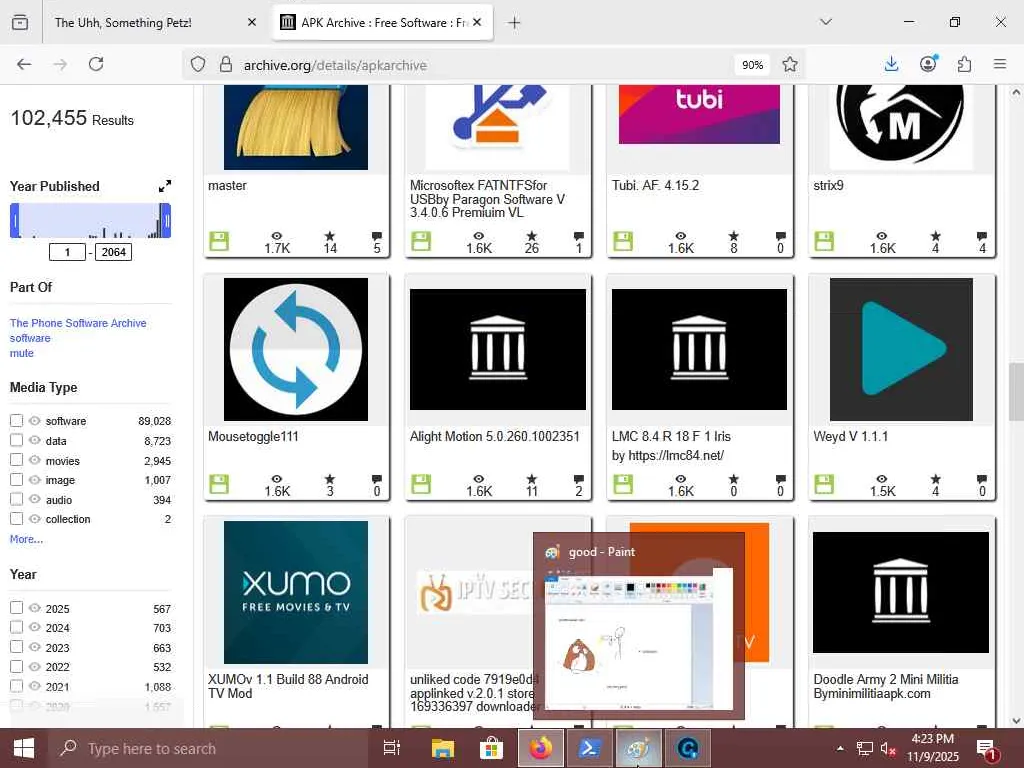
Task: Expand the Year Published histogram
Action: point(165,186)
